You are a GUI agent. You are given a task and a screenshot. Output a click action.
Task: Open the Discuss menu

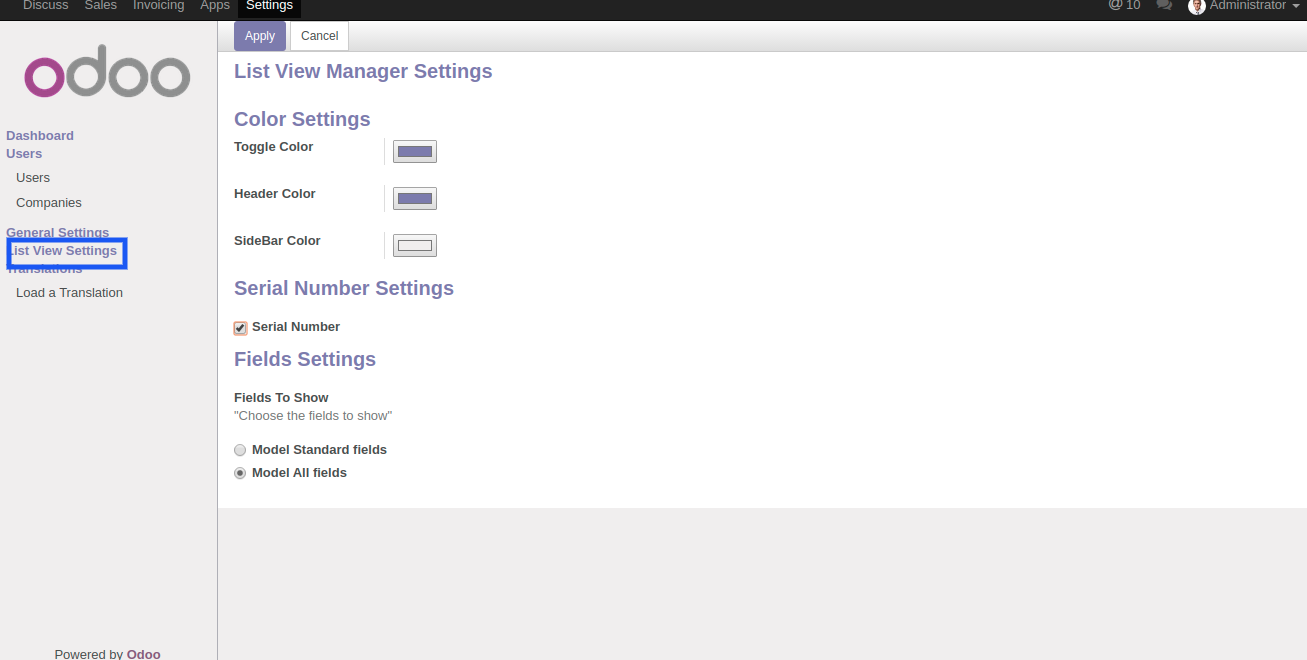pos(45,6)
